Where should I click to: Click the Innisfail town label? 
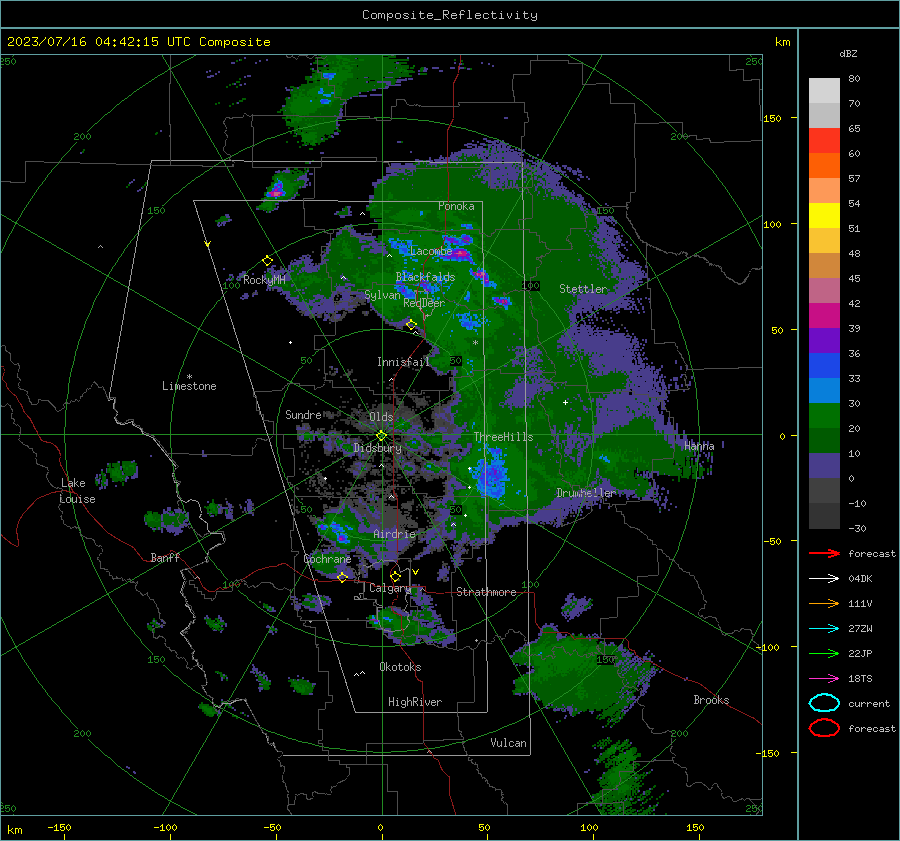point(403,362)
